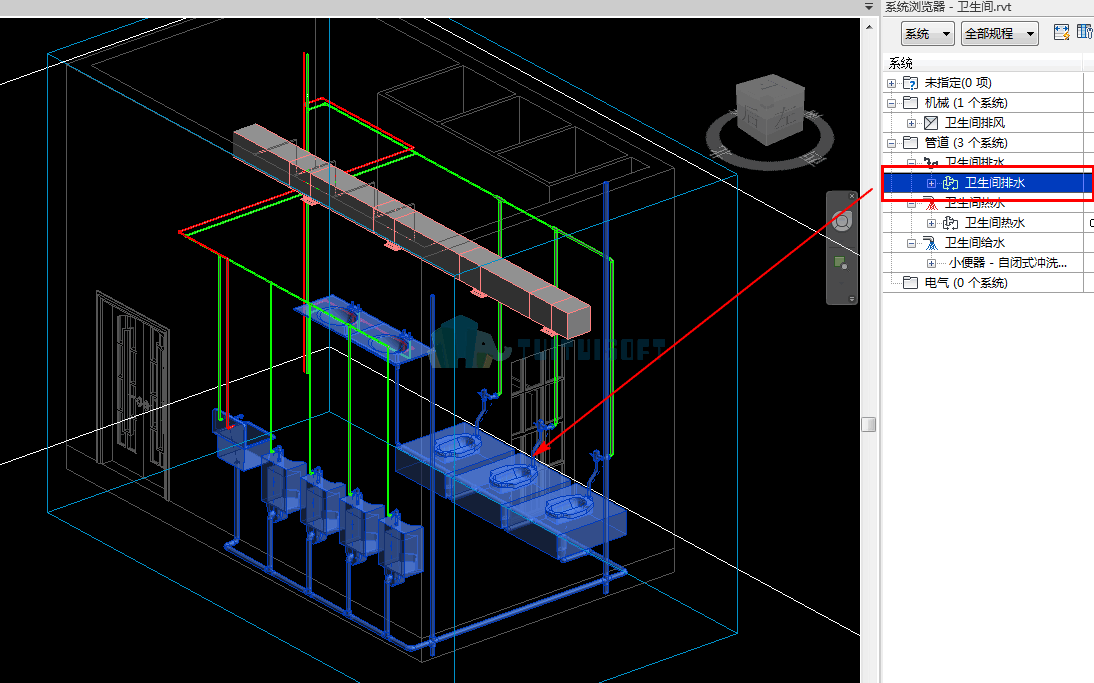
Task: Expand the 未指定(0 项) node
Action: [x=891, y=83]
